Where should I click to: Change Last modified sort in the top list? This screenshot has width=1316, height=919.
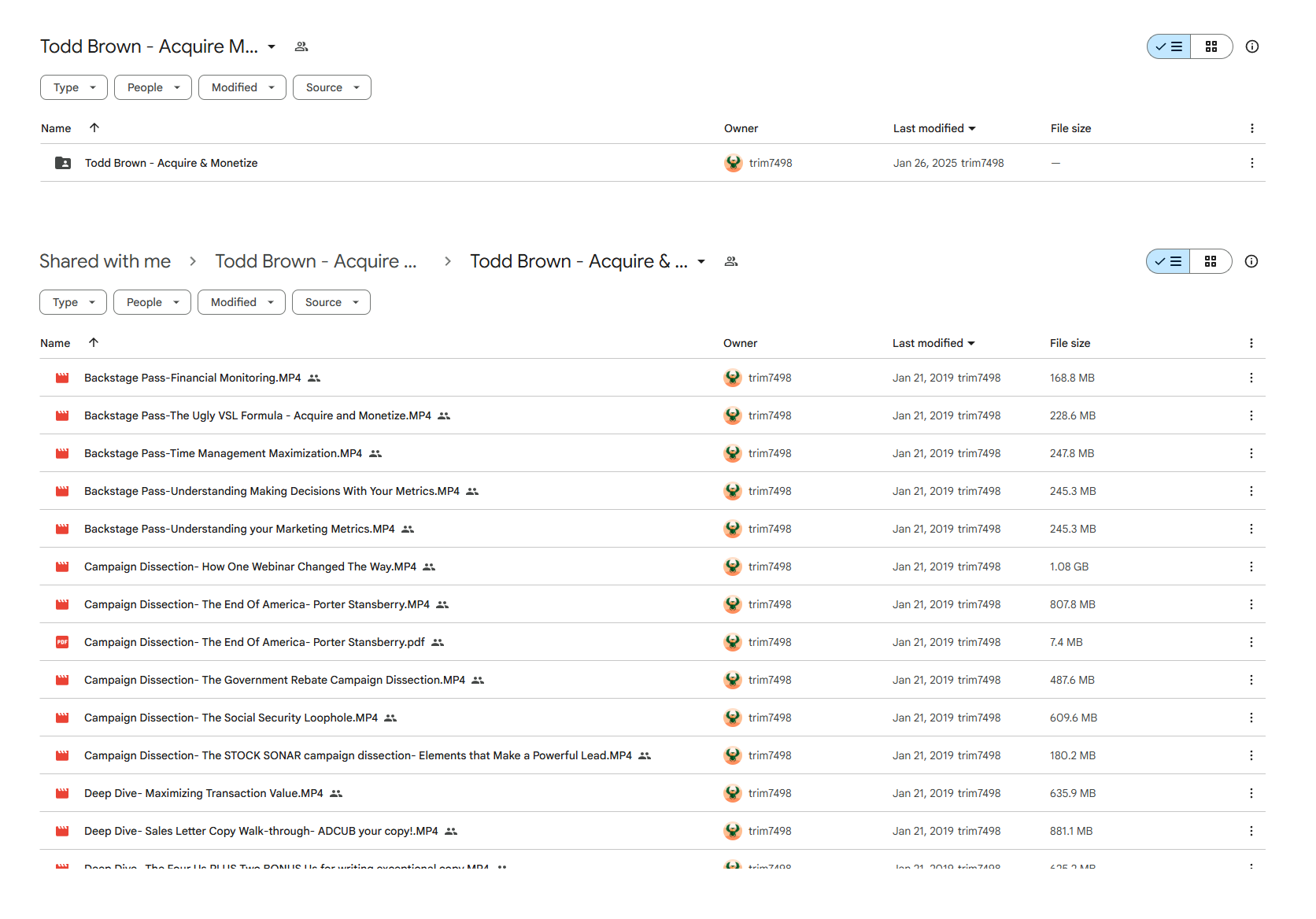click(x=934, y=128)
